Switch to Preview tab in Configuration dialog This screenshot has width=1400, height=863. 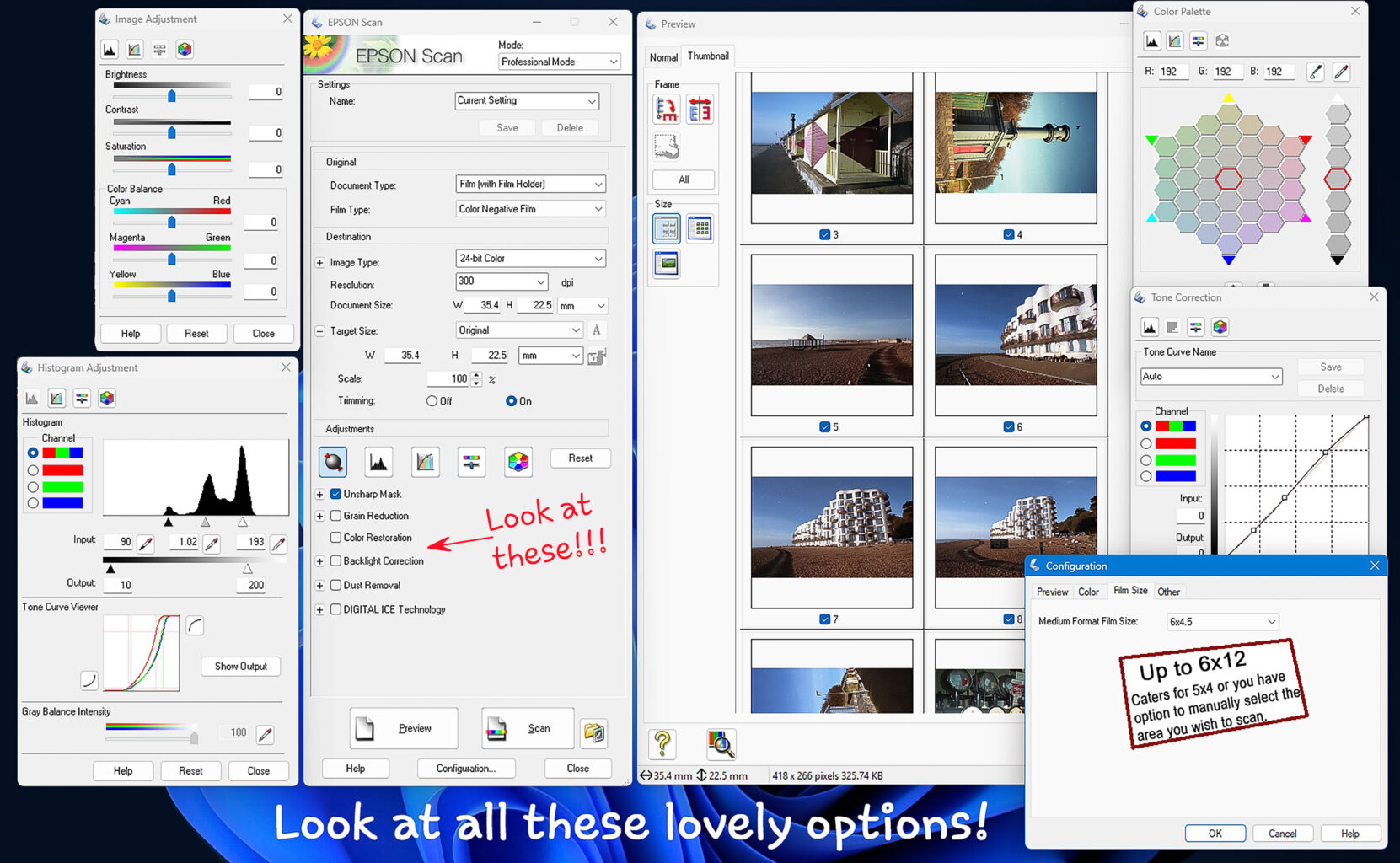click(x=1052, y=592)
